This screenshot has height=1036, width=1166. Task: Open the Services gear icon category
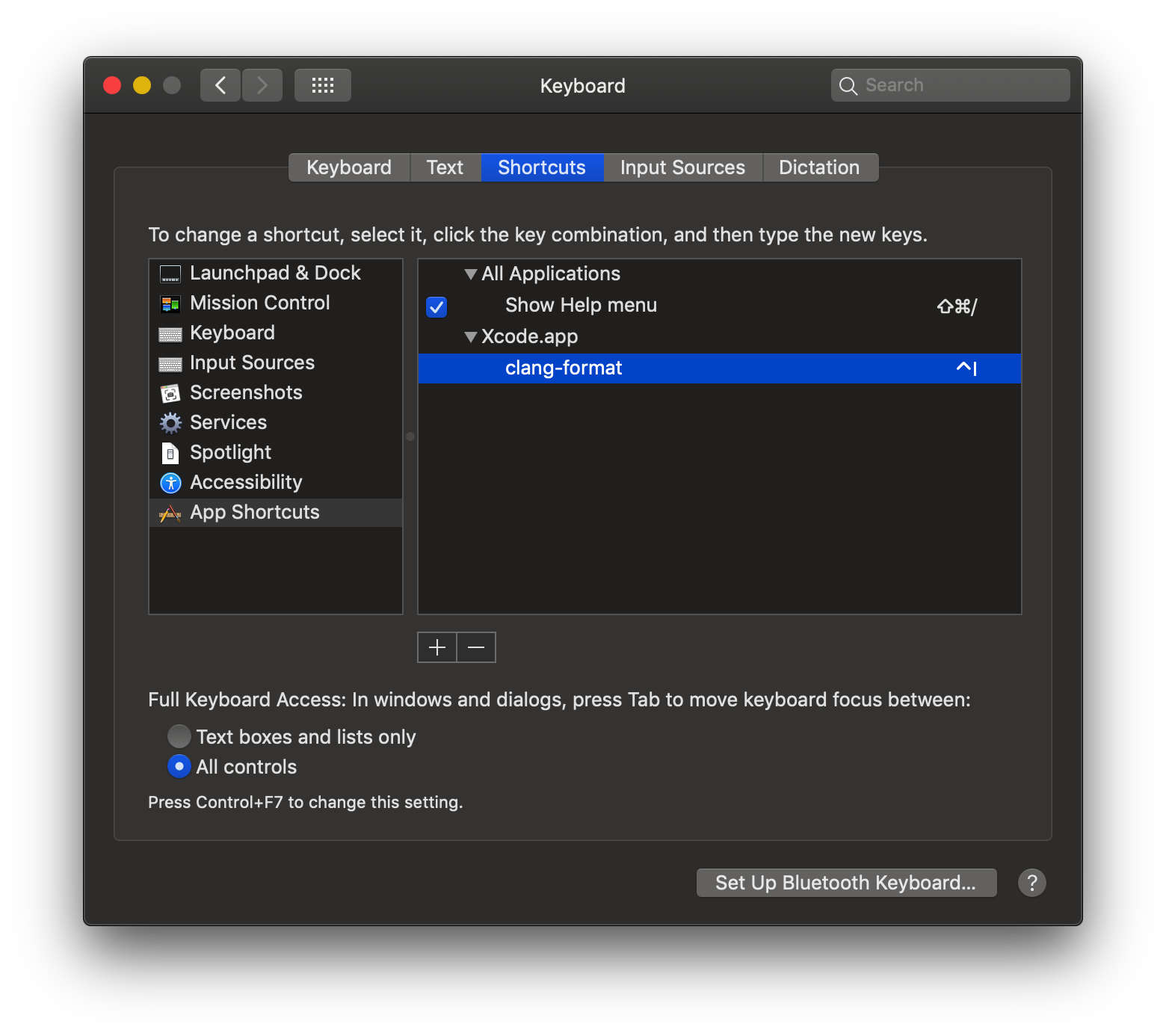[170, 422]
